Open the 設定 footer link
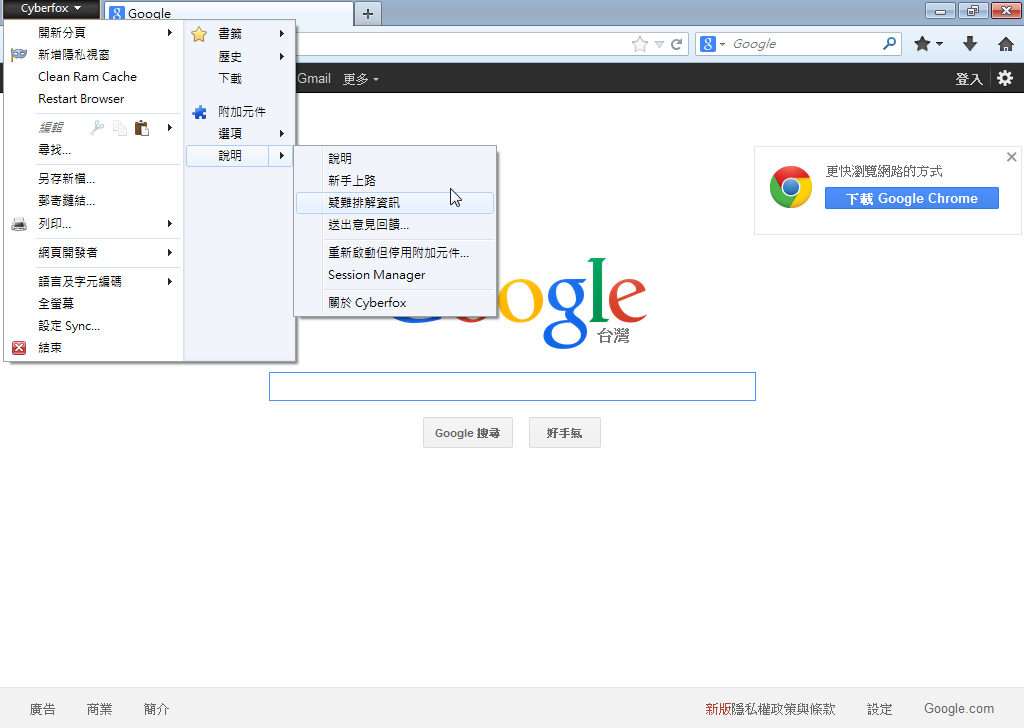Viewport: 1024px width, 728px height. tap(880, 709)
